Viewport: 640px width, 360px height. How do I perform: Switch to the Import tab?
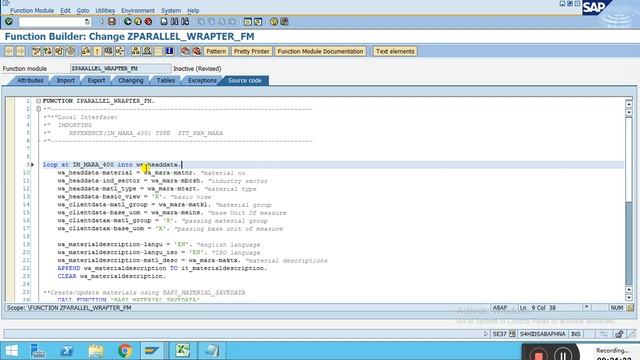[x=65, y=80]
